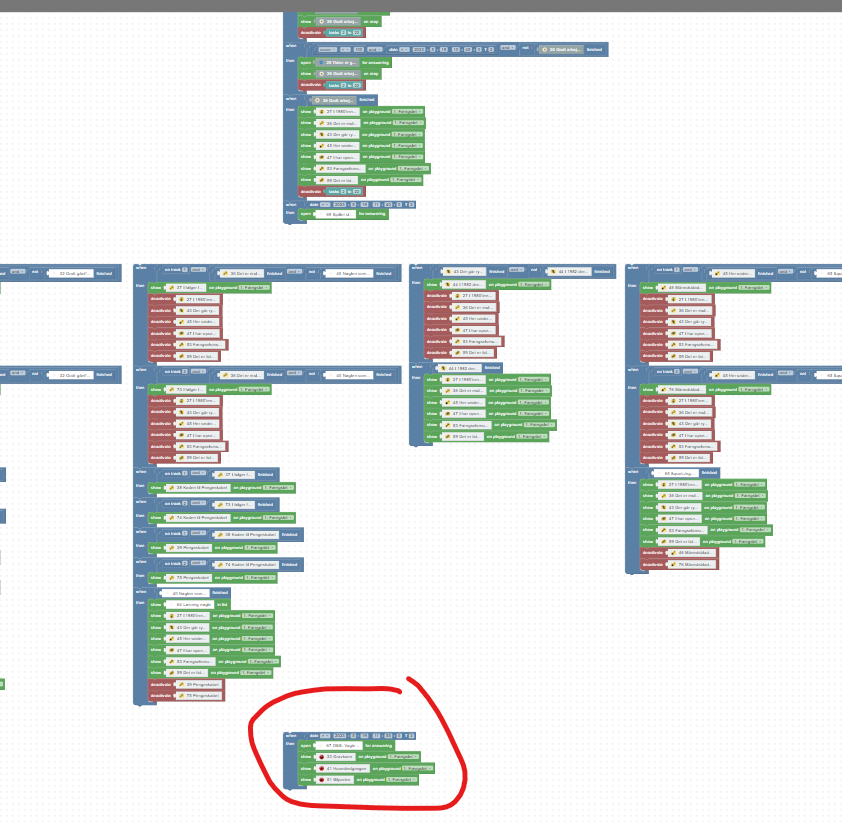This screenshot has height=822, width=842.
Task: Select 51 Bilporten item label
Action: point(339,780)
